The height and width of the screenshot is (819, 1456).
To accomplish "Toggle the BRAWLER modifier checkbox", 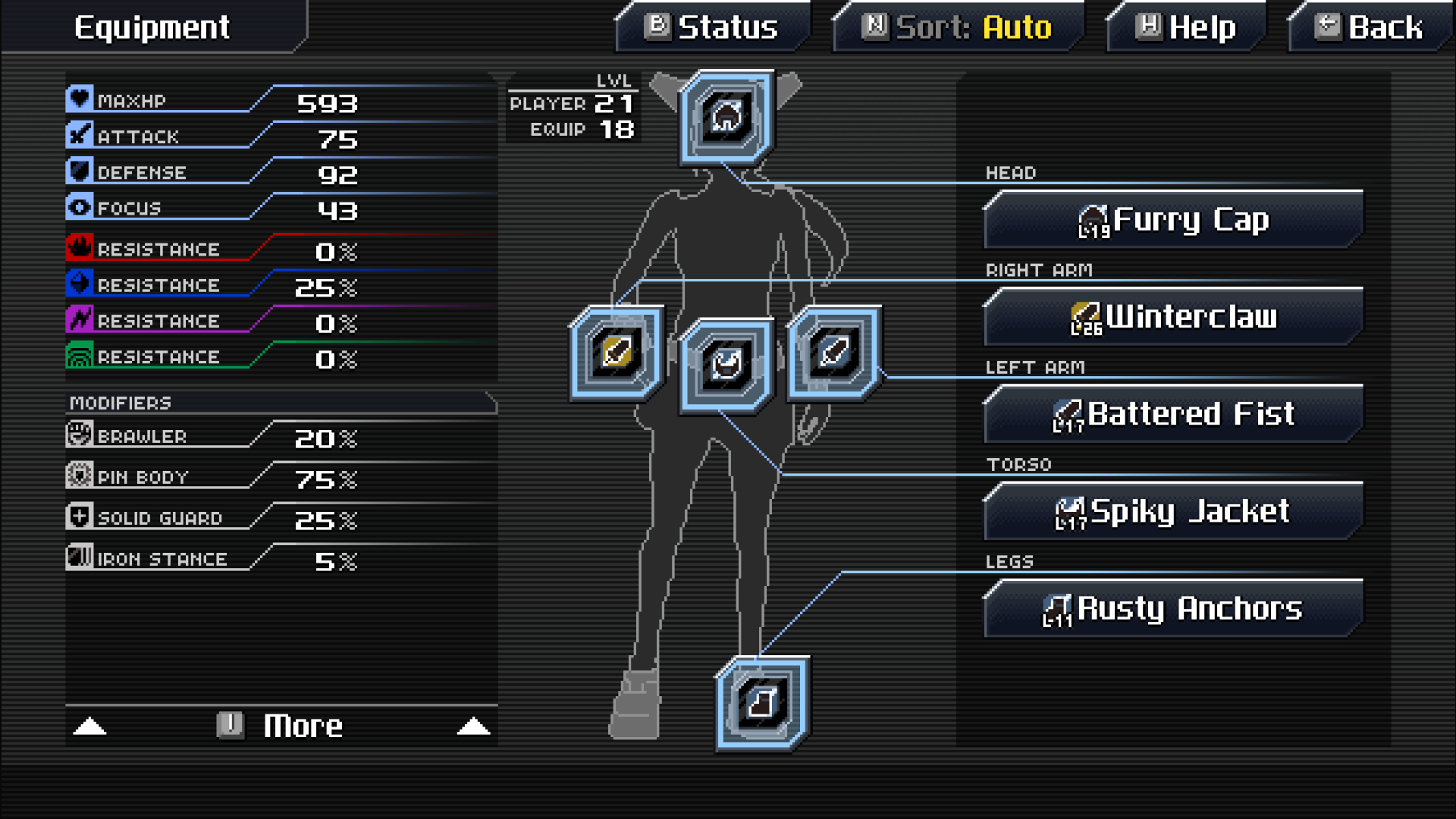I will (x=82, y=436).
